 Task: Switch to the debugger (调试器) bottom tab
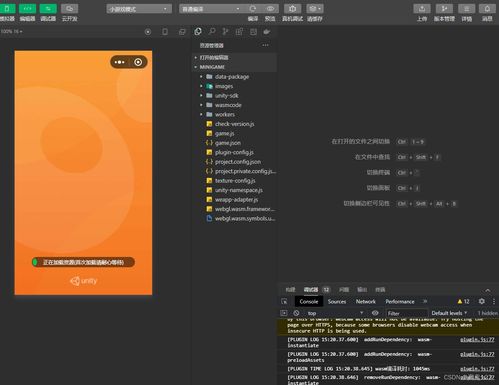(311, 290)
